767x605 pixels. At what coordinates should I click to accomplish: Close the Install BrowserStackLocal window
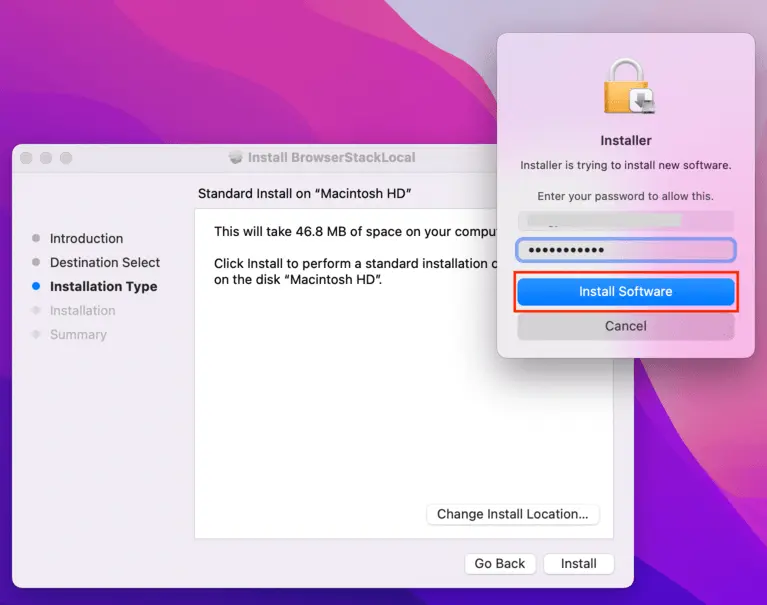(27, 158)
